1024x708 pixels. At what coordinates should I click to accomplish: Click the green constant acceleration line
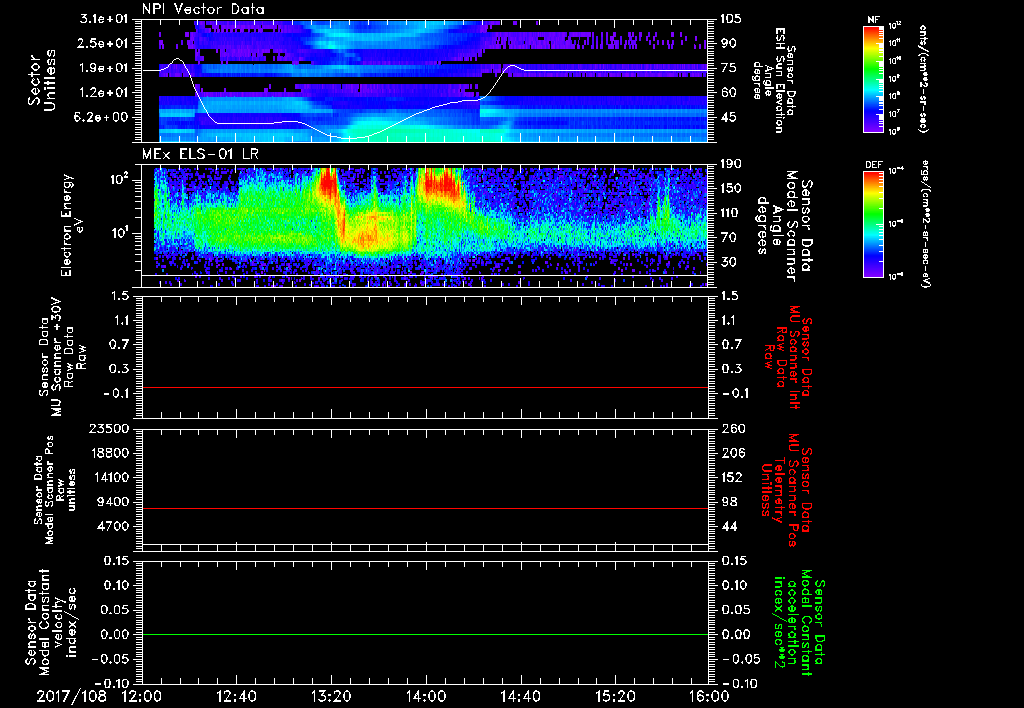(425, 634)
